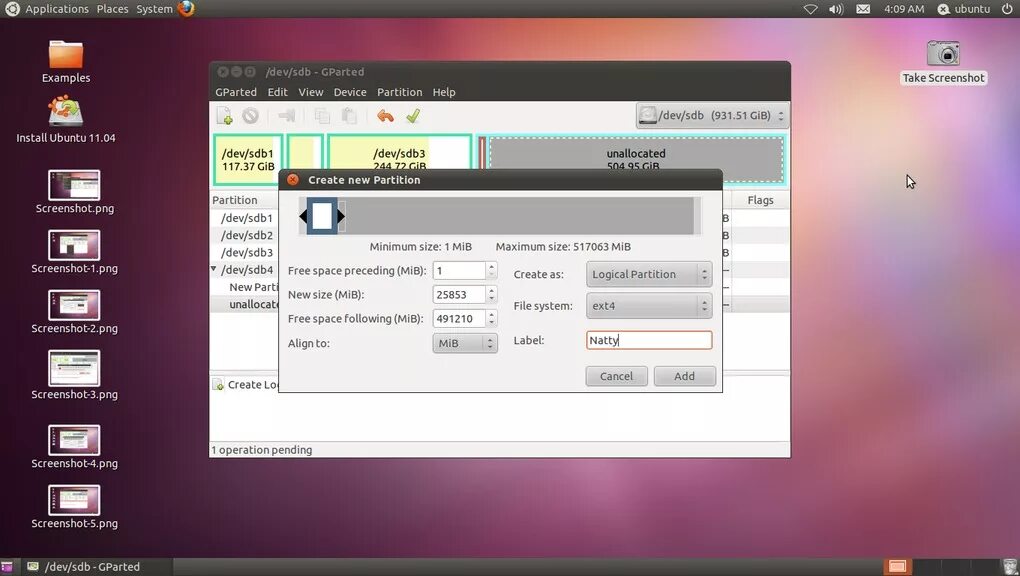Click the 4:09 AM clock
This screenshot has height=576, width=1020.
click(904, 9)
